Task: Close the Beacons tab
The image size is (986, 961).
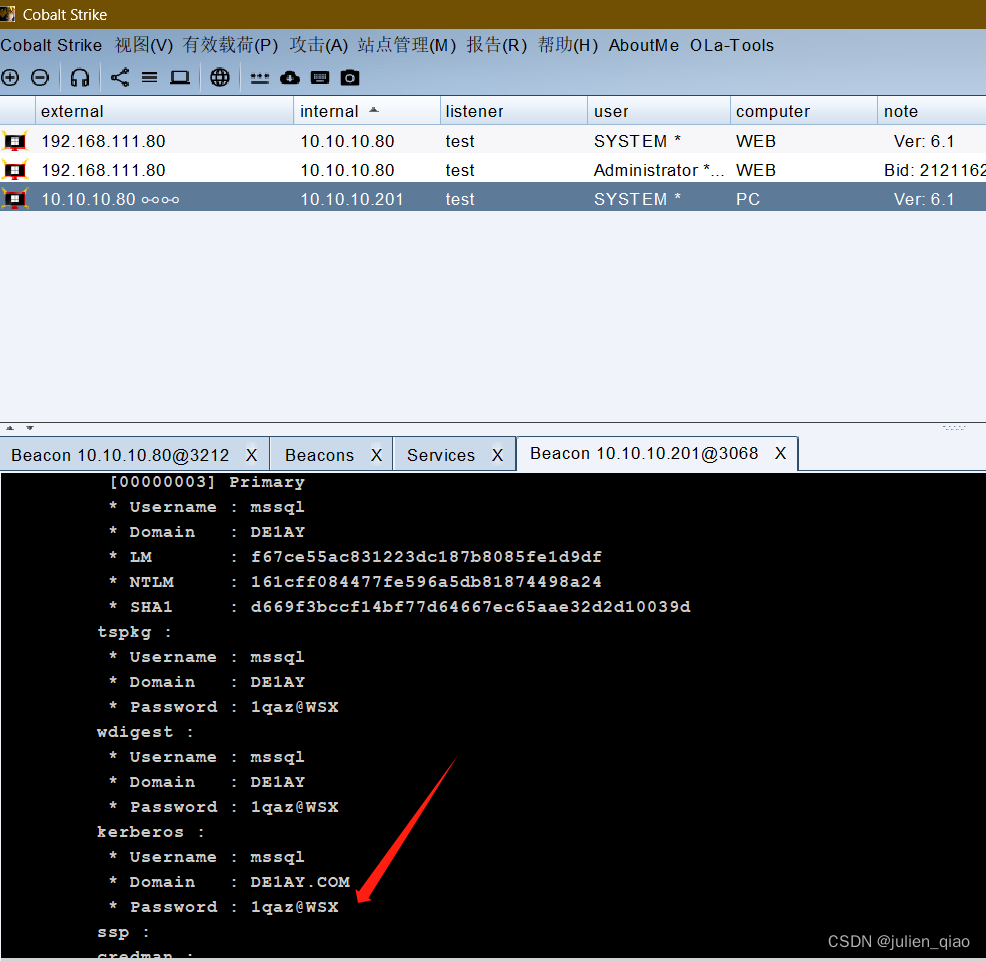Action: click(x=376, y=455)
